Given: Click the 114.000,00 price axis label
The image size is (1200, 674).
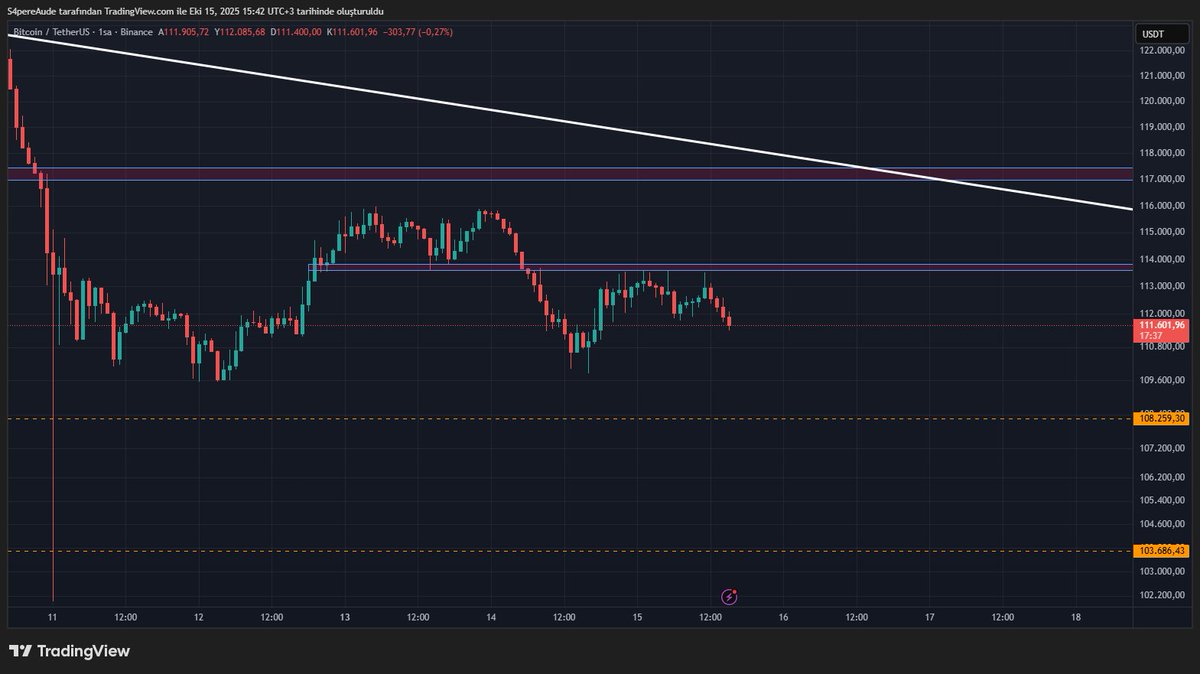Looking at the screenshot, I should 1162,259.
